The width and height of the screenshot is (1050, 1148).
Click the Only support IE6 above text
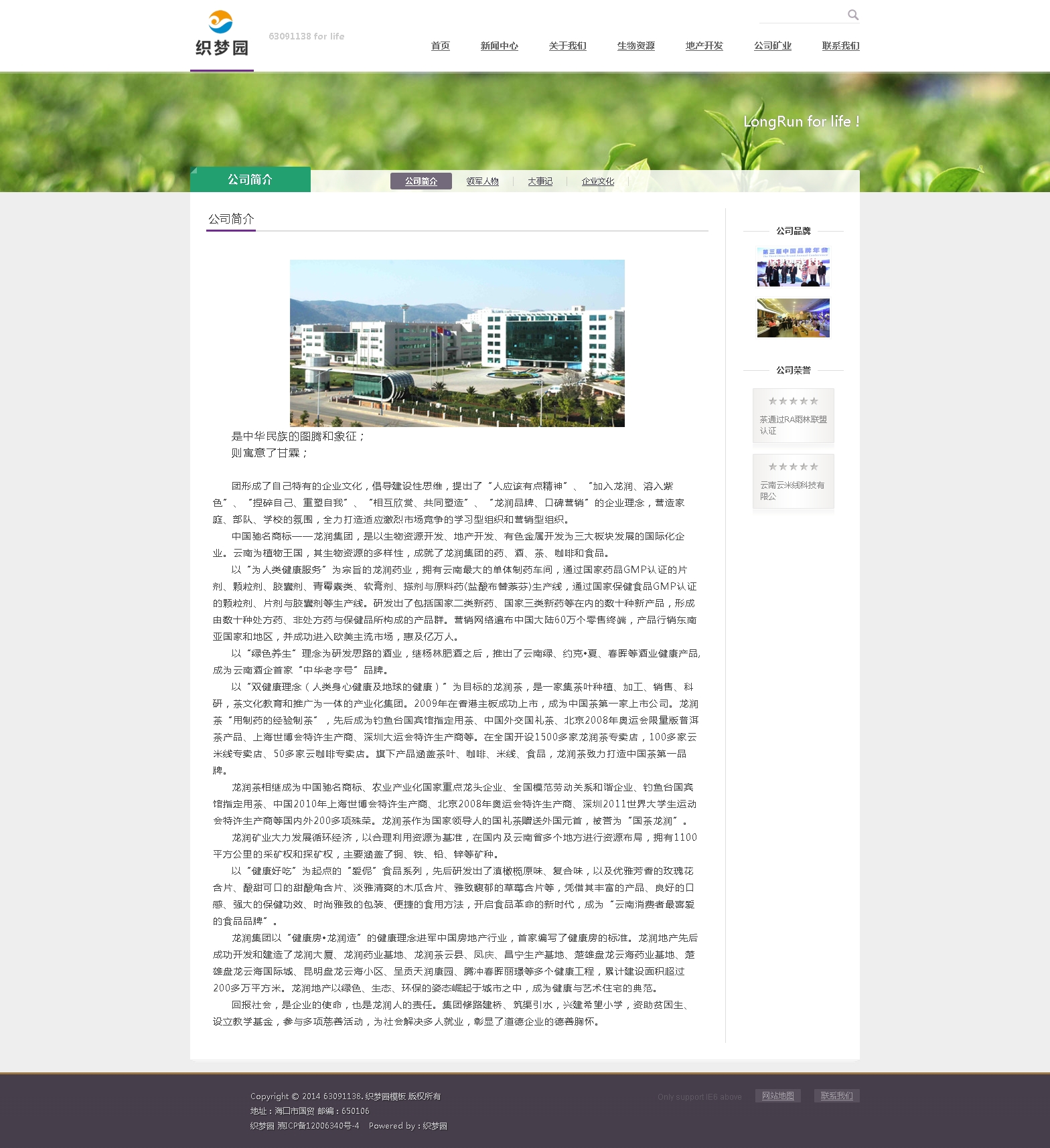pos(699,1097)
